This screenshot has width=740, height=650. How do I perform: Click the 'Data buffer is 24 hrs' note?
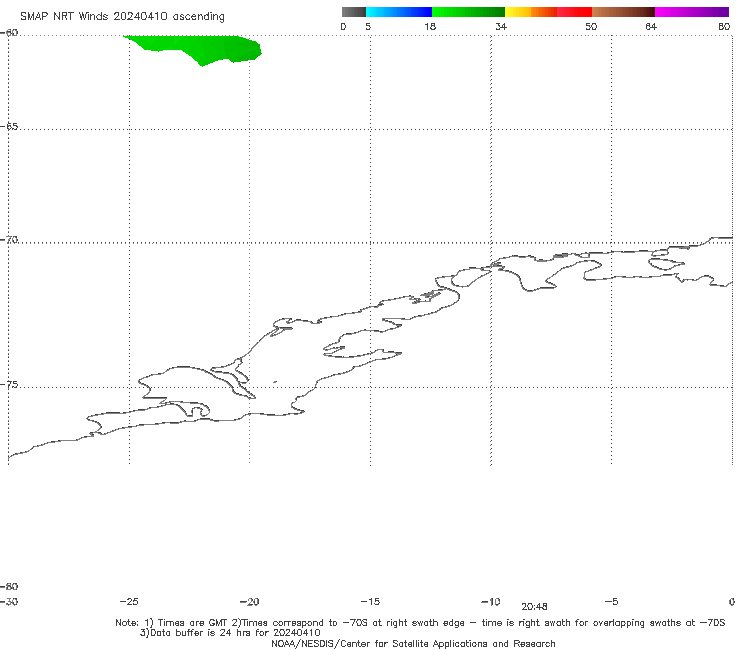[230, 633]
